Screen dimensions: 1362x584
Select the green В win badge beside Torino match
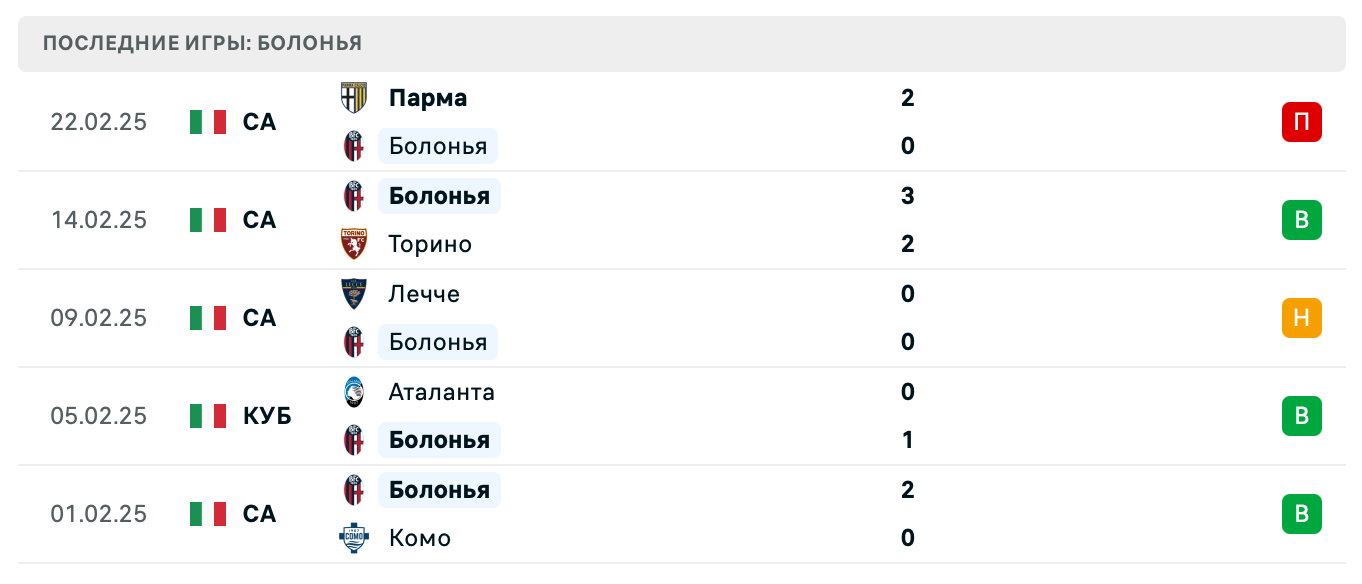coord(1301,219)
